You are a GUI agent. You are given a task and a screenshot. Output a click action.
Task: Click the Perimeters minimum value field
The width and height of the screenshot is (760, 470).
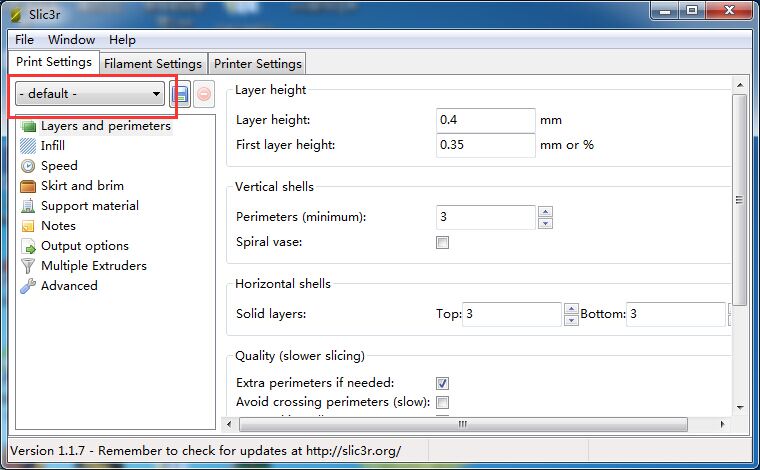486,217
